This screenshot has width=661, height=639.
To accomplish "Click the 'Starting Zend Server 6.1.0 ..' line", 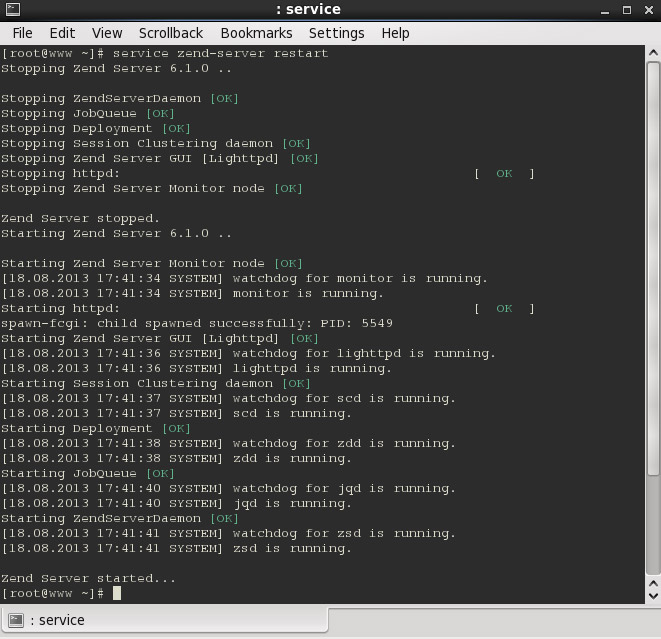I will coord(116,234).
